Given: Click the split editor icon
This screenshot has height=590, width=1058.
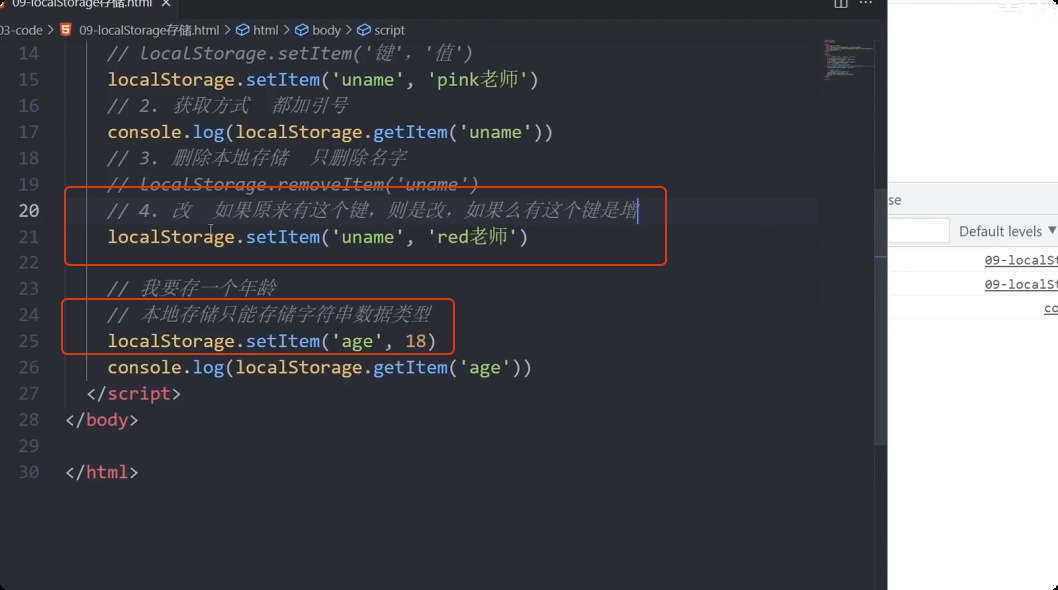Looking at the screenshot, I should point(841,3).
